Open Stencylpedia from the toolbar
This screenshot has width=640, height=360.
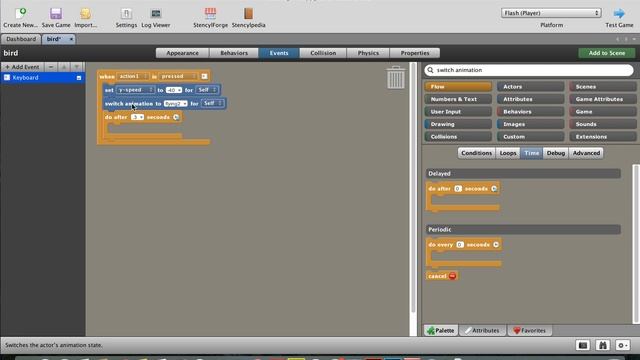[248, 13]
